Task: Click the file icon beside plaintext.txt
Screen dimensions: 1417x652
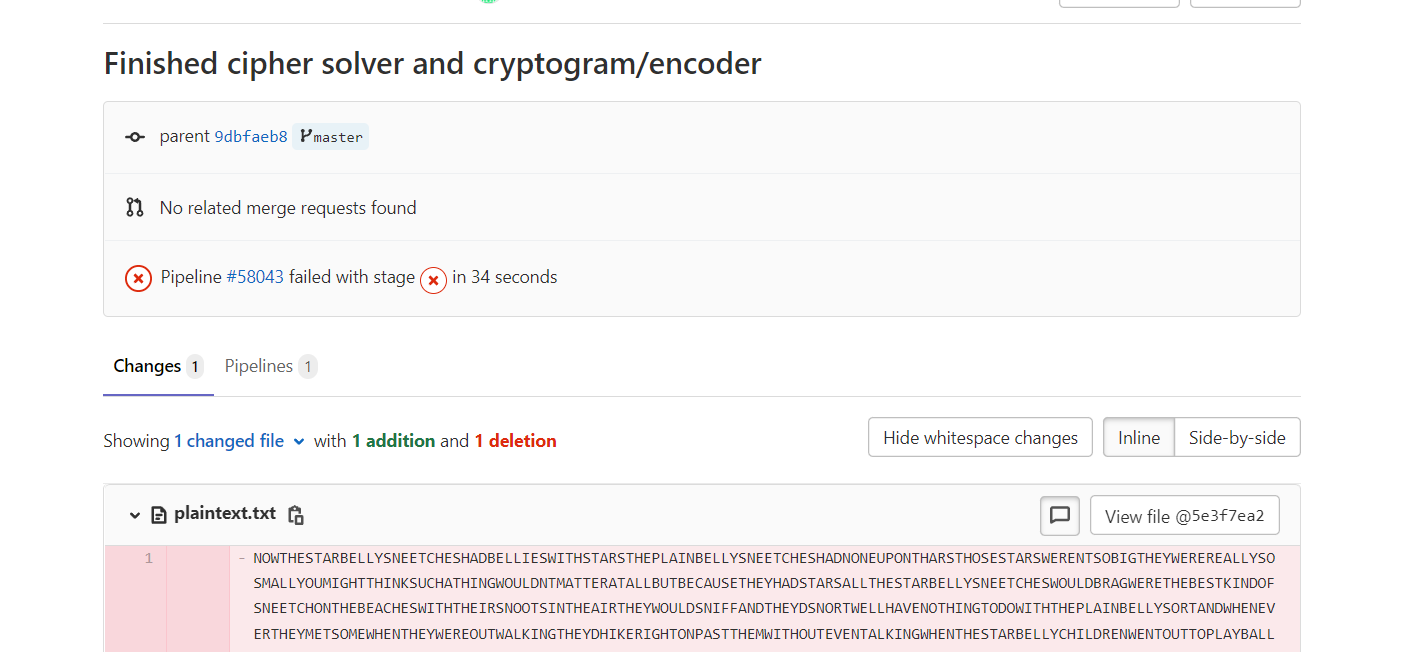Action: 158,515
